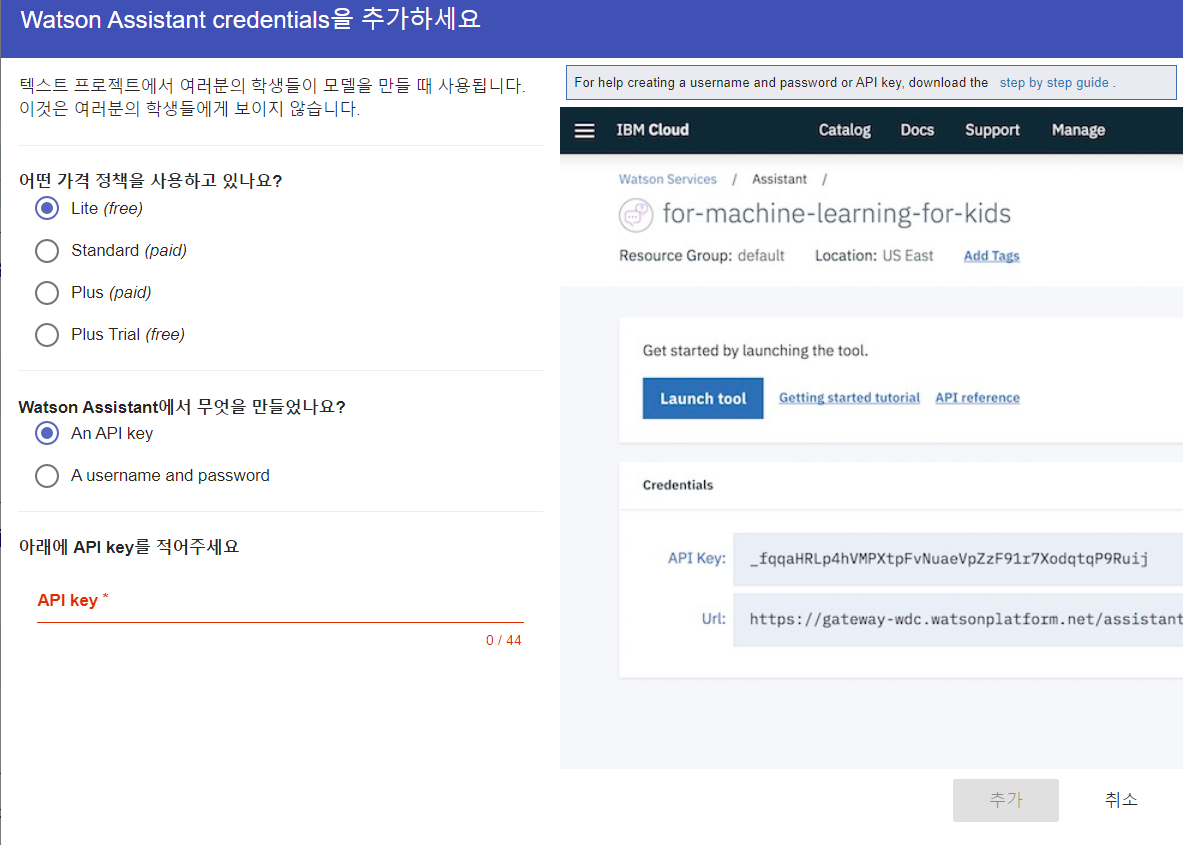Click Catalog in IBM Cloud header
1183x845 pixels.
[x=844, y=130]
